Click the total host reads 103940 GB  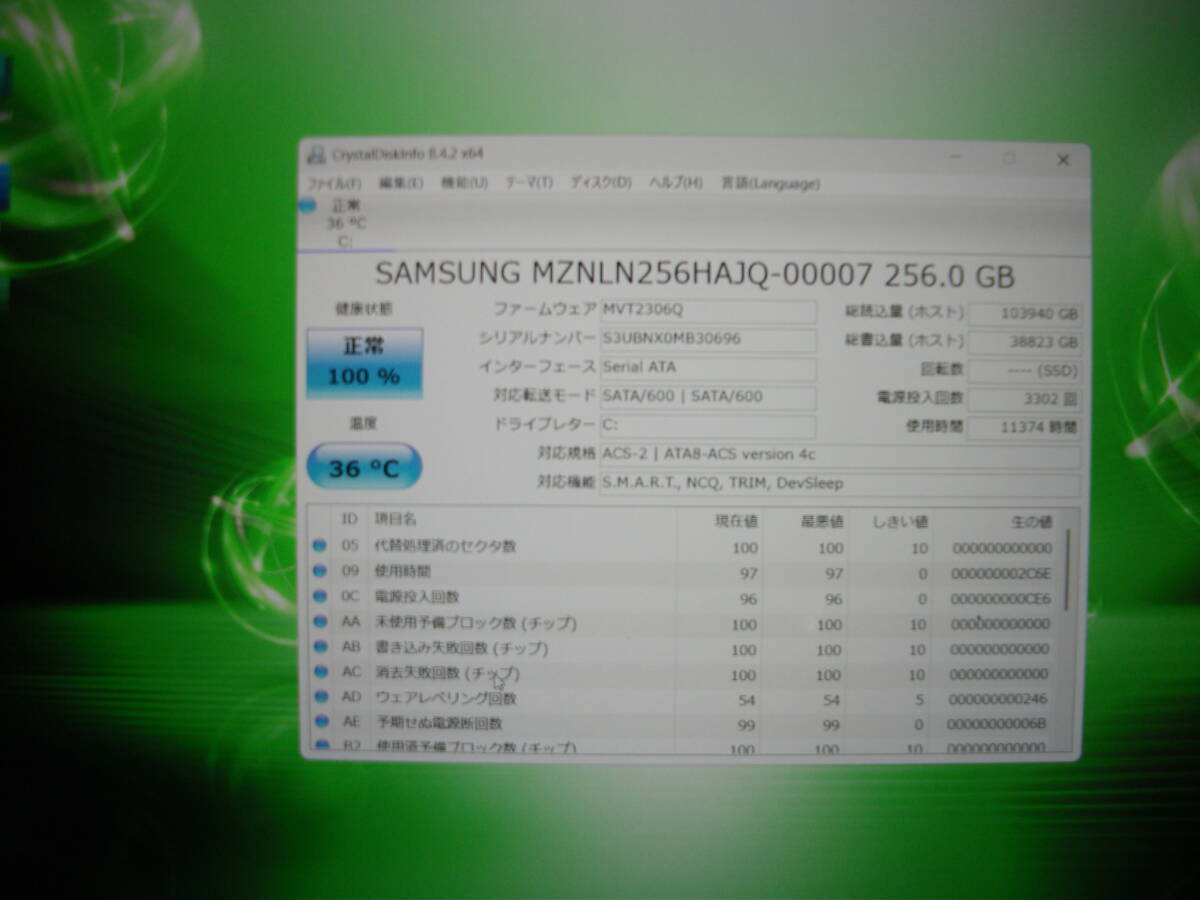1025,313
